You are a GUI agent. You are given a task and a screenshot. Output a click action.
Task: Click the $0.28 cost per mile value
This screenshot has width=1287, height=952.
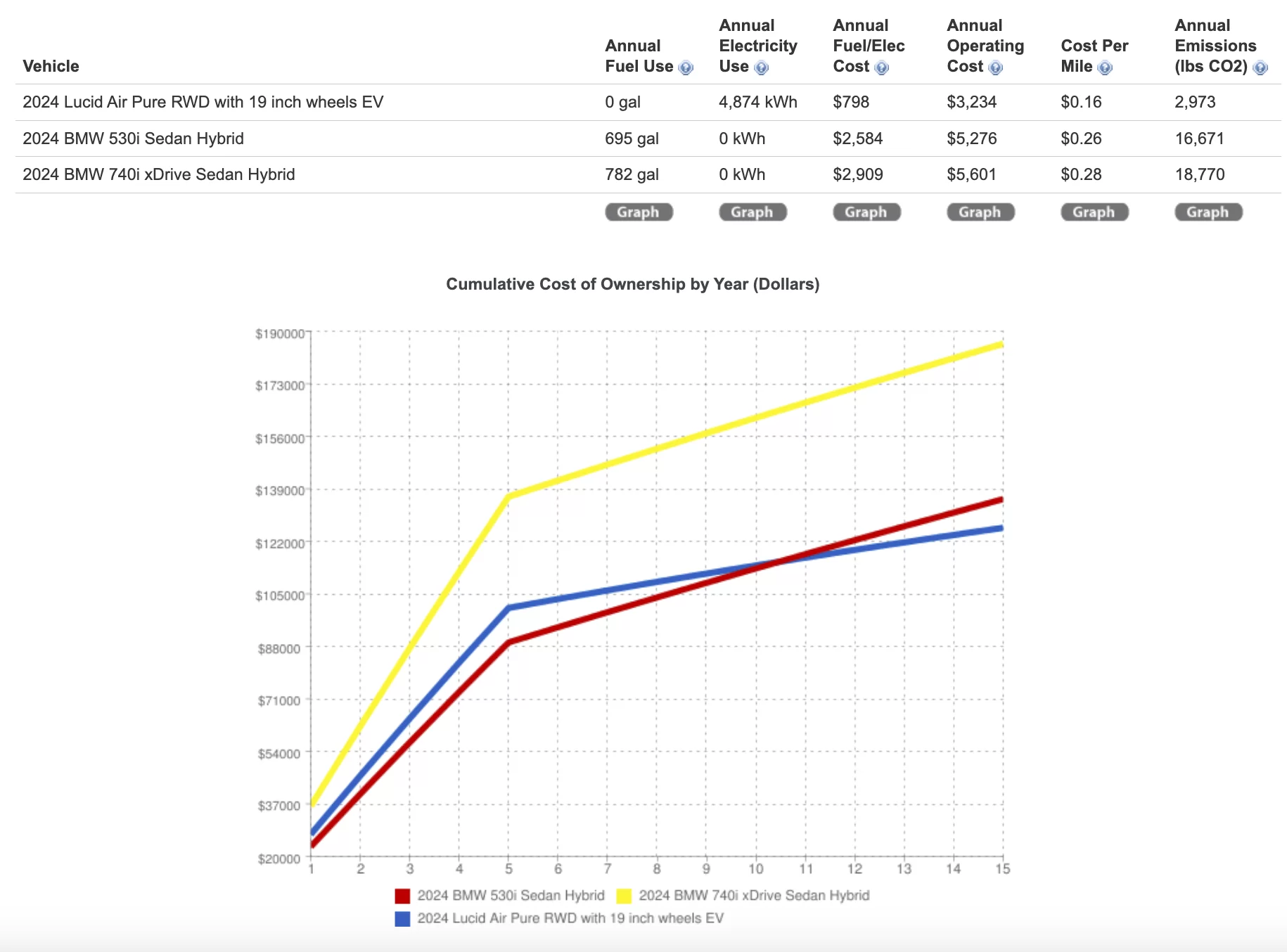[1081, 174]
